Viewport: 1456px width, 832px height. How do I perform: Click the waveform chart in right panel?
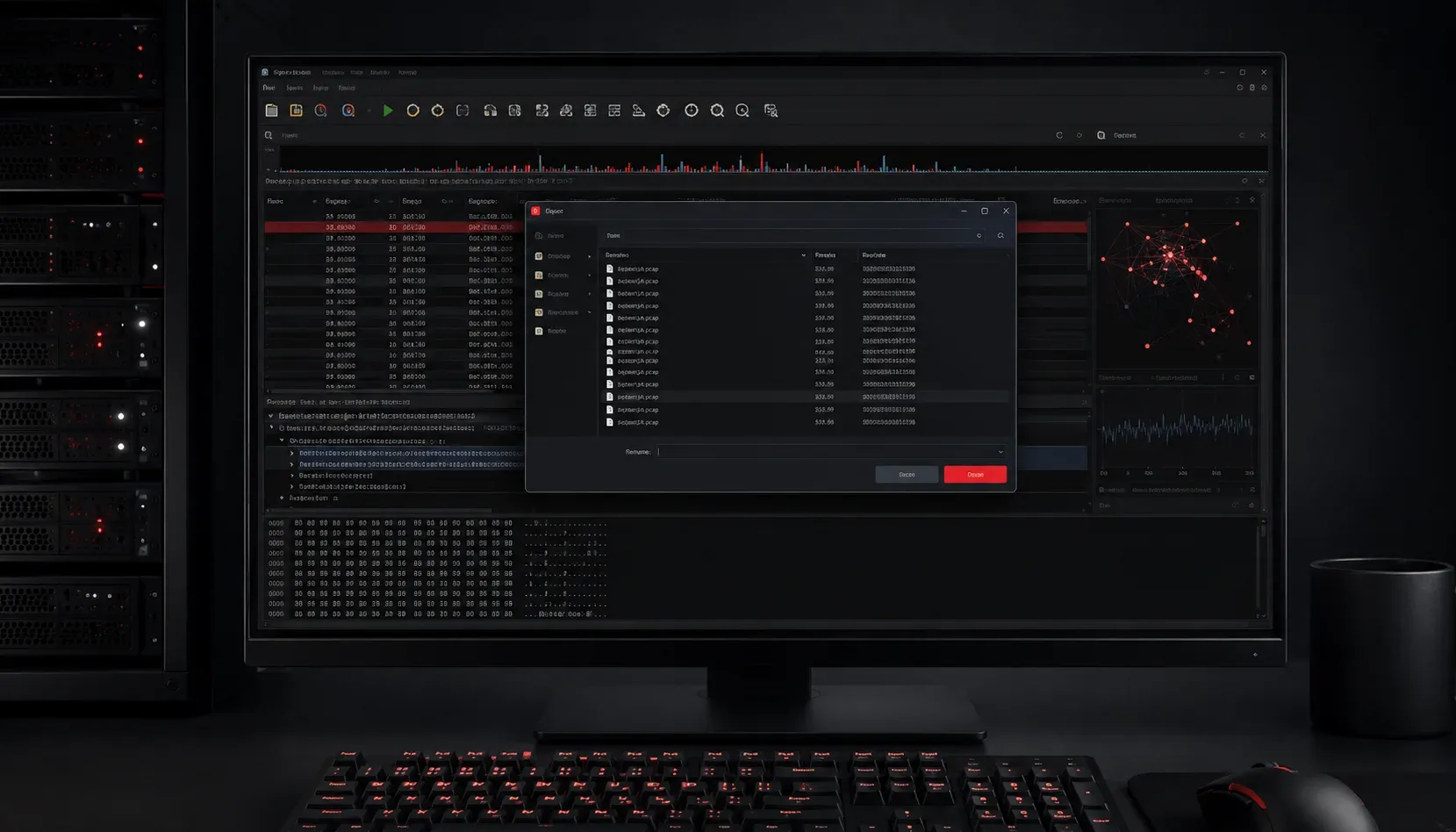[1176, 428]
